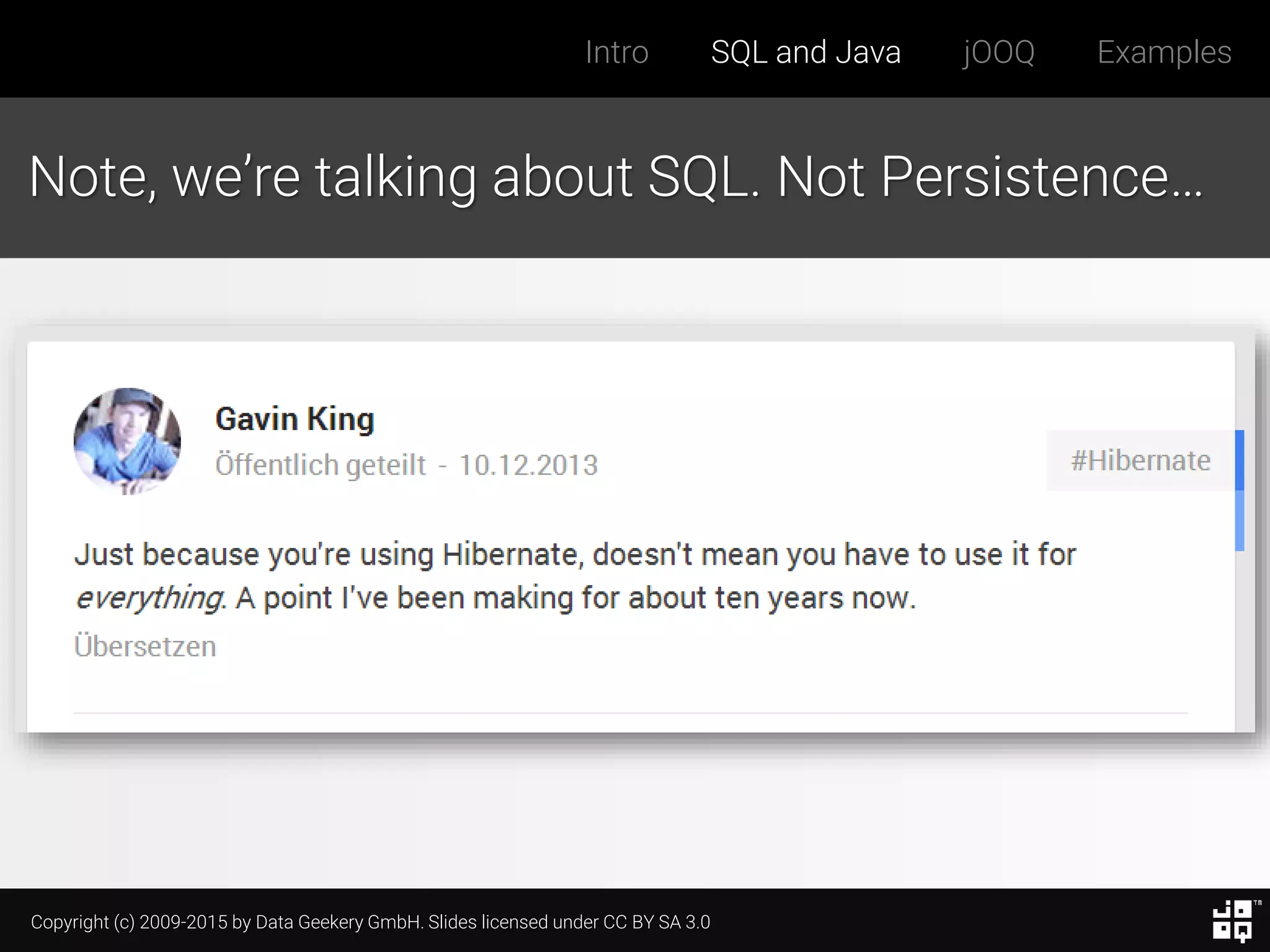Image resolution: width=1270 pixels, height=952 pixels.
Task: Click the #Hibernate hashtag button
Action: 1140,461
